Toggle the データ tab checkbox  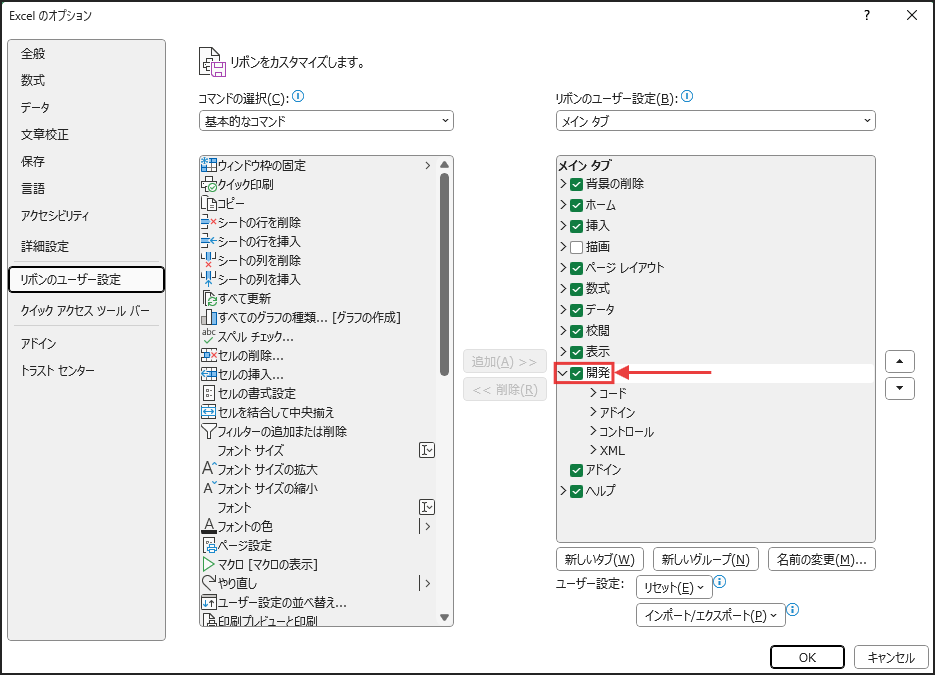[576, 310]
